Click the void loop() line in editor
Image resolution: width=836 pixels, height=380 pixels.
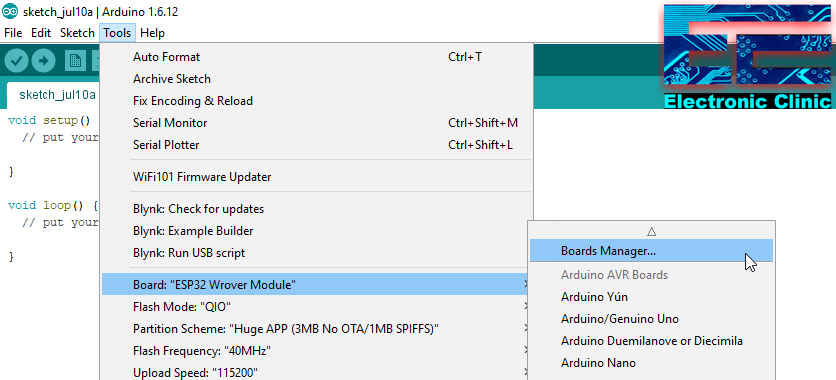[x=53, y=205]
